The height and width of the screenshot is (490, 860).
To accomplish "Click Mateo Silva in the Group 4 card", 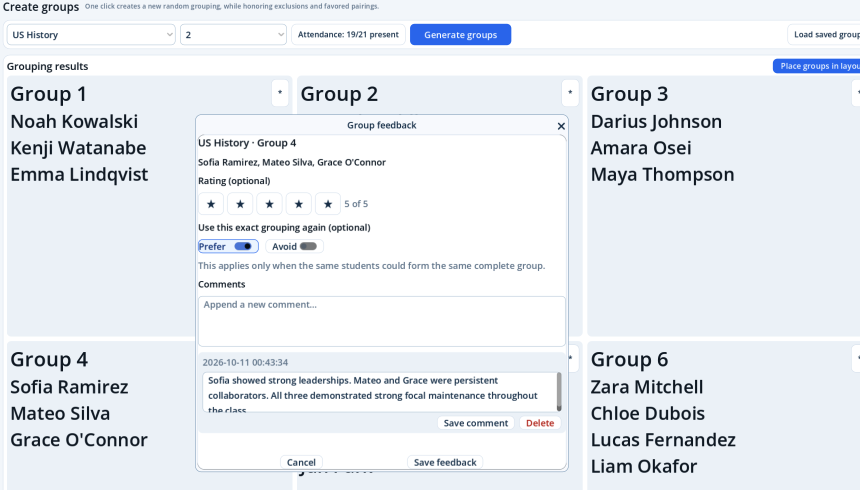I will (60, 413).
